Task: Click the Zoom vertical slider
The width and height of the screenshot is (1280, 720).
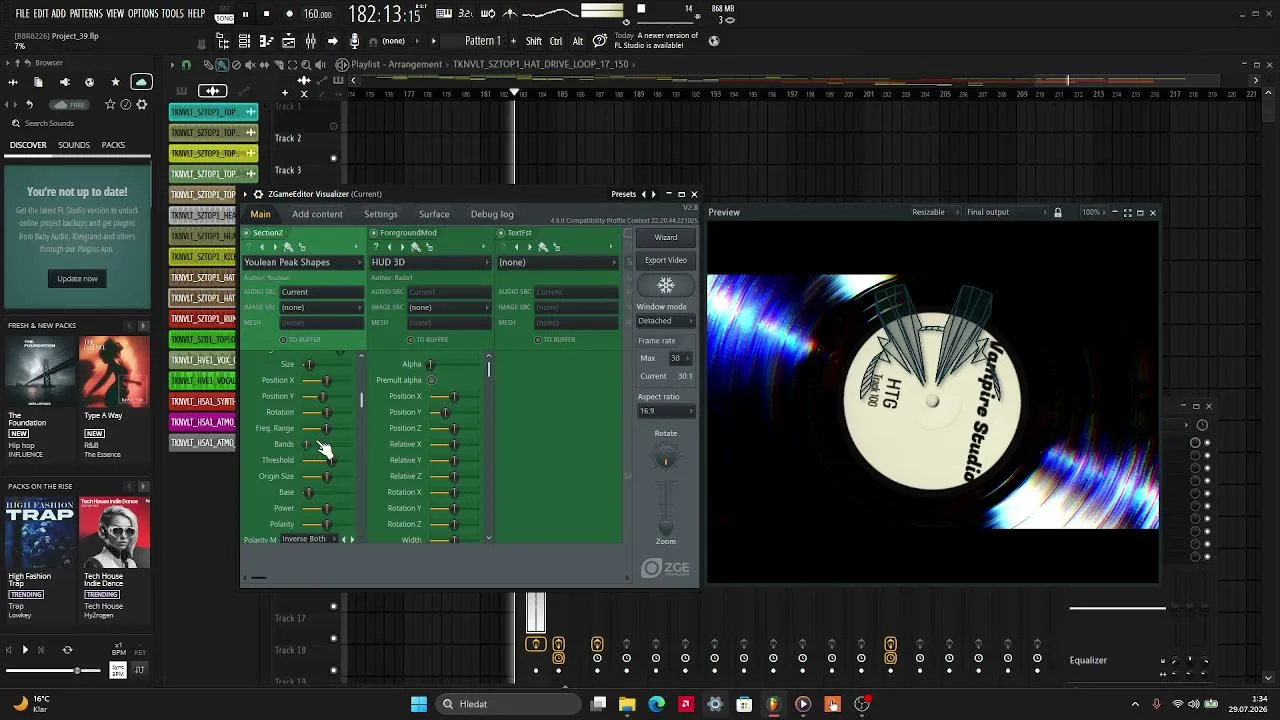Action: (666, 509)
